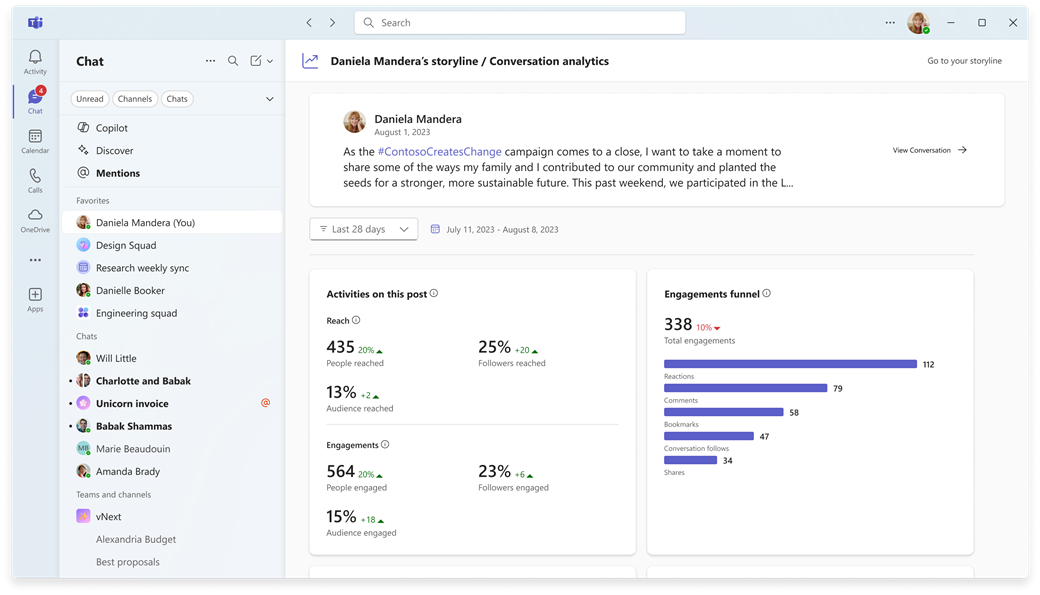Open the Last 28 days dropdown
Image resolution: width=1040 pixels, height=595 pixels.
pyautogui.click(x=363, y=229)
